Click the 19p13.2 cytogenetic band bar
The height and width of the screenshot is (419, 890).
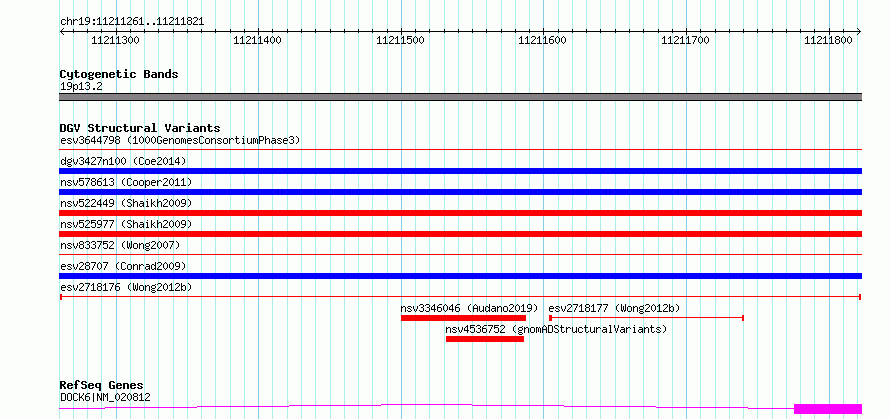tap(460, 97)
